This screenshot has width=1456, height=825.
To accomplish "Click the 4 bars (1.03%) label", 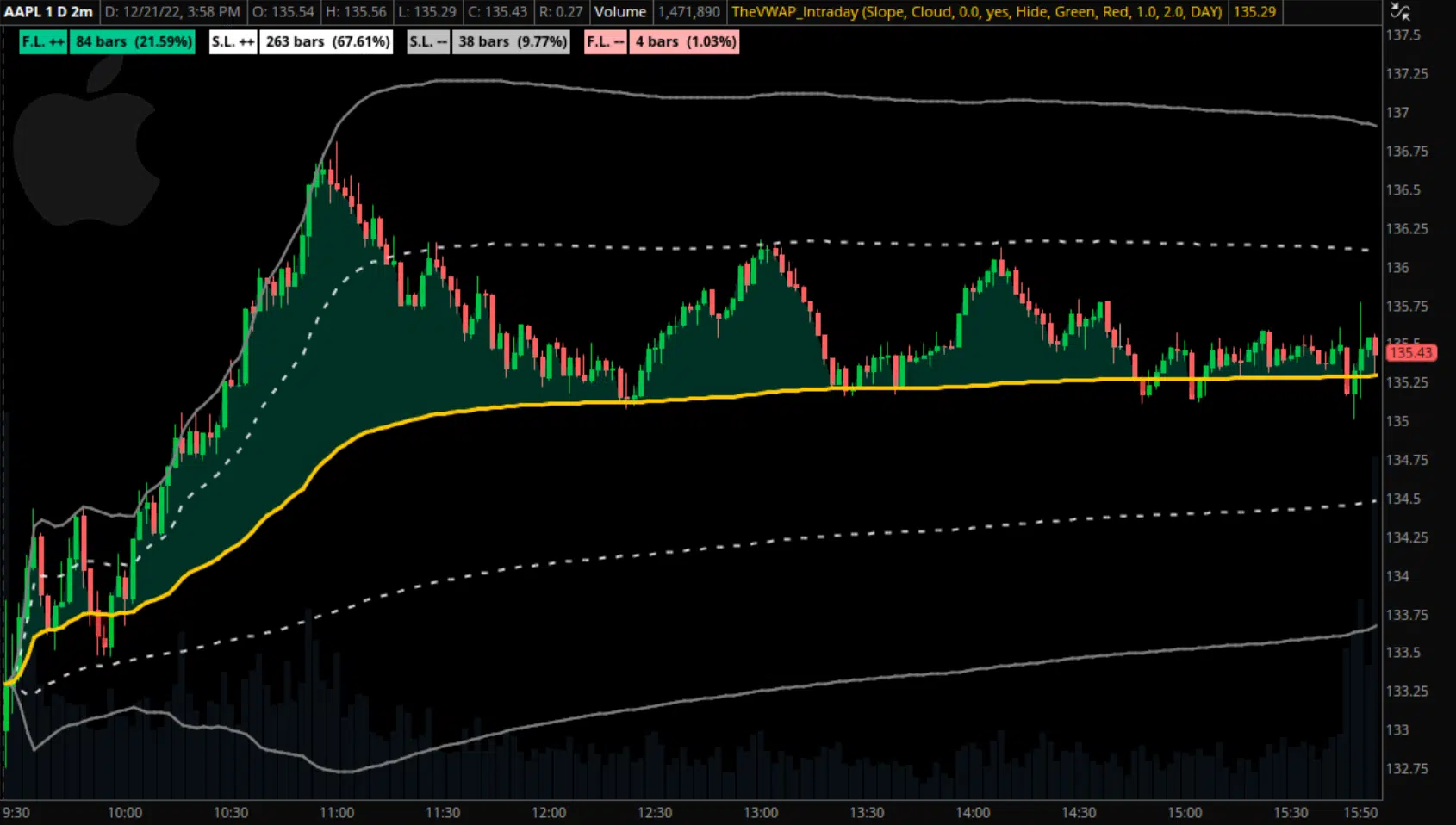I will 685,41.
